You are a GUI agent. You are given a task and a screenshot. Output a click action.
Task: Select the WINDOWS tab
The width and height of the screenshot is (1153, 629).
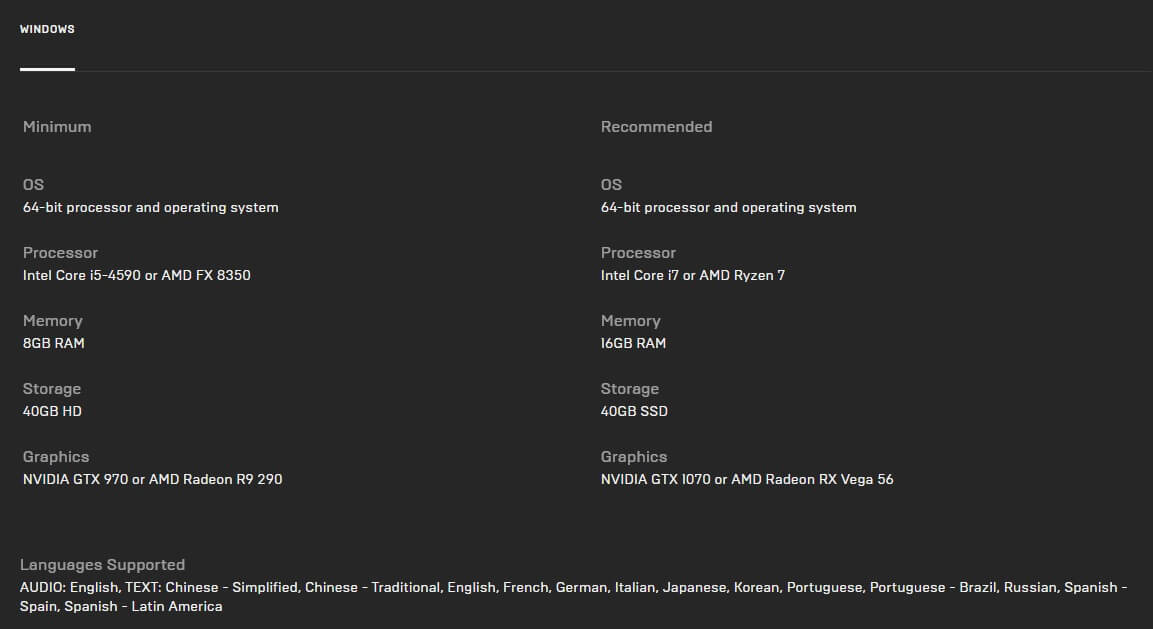47,30
